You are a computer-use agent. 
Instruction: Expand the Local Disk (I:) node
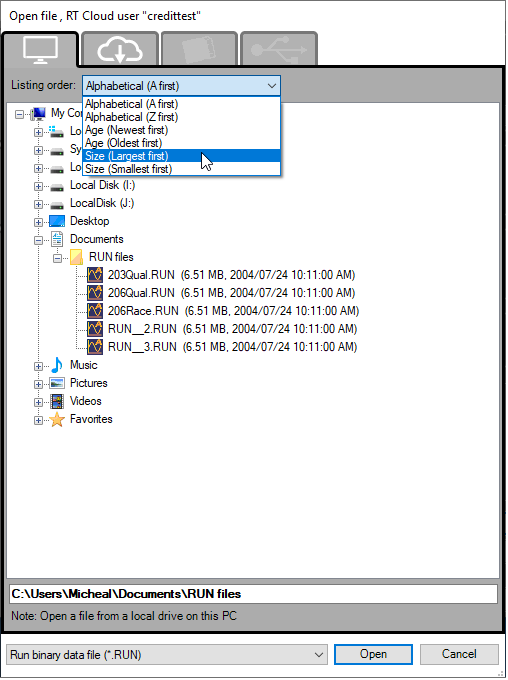pos(39,186)
